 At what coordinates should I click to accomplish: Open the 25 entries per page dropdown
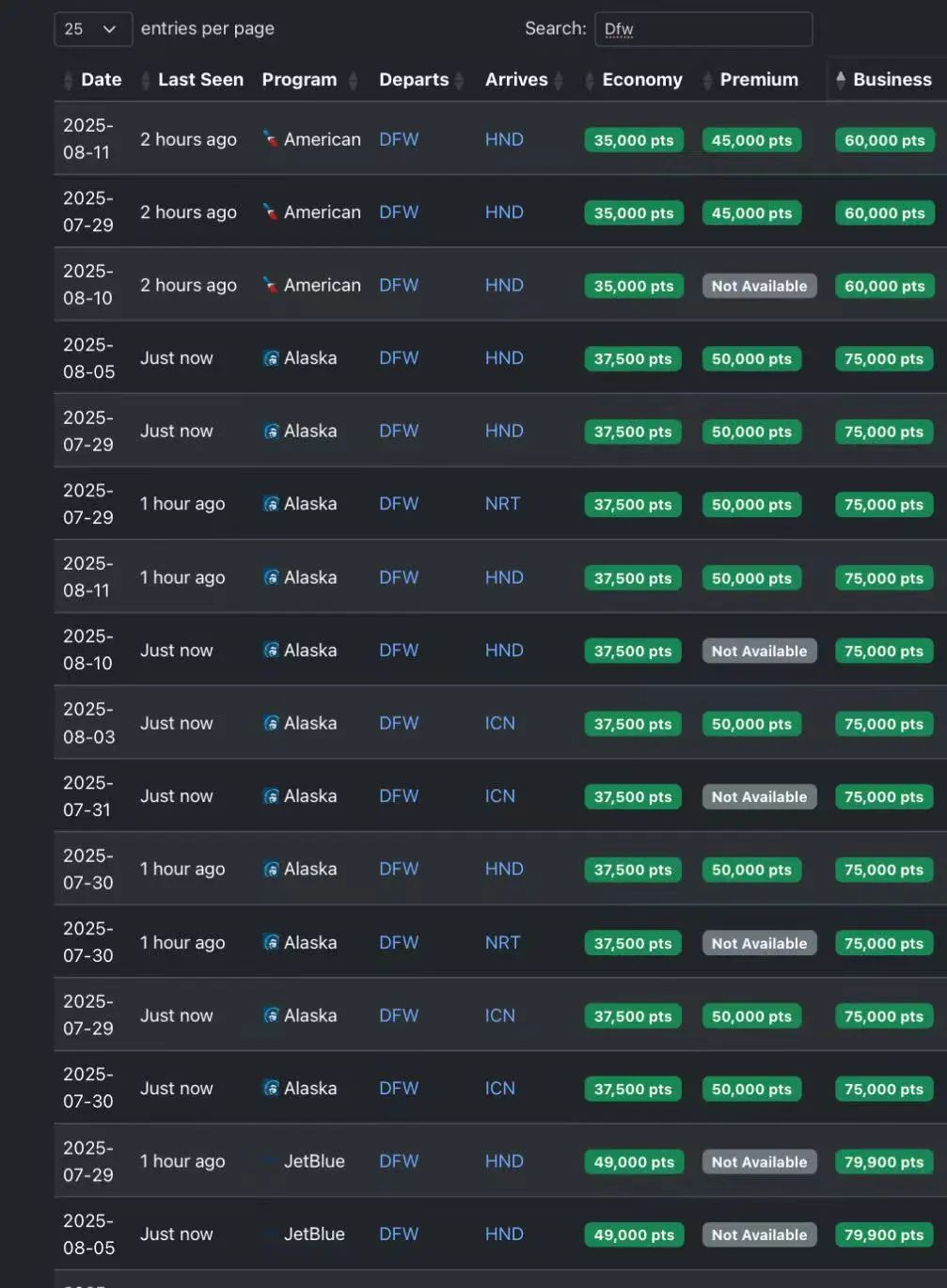[93, 29]
